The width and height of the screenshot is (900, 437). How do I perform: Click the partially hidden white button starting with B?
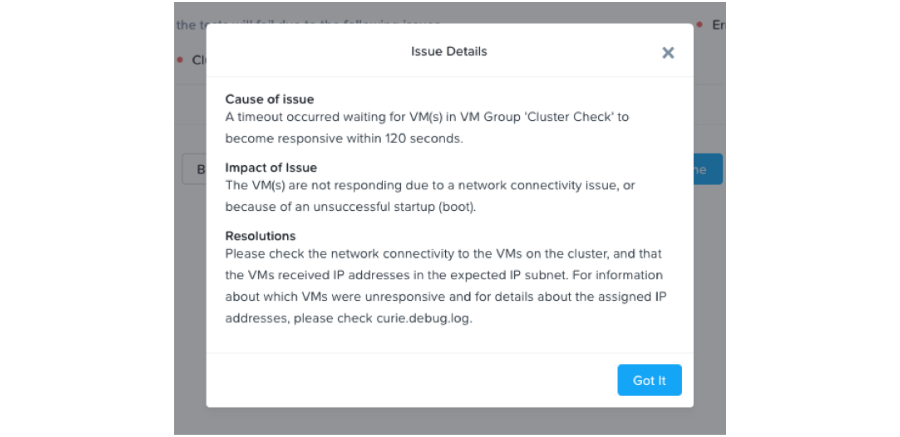pyautogui.click(x=195, y=169)
